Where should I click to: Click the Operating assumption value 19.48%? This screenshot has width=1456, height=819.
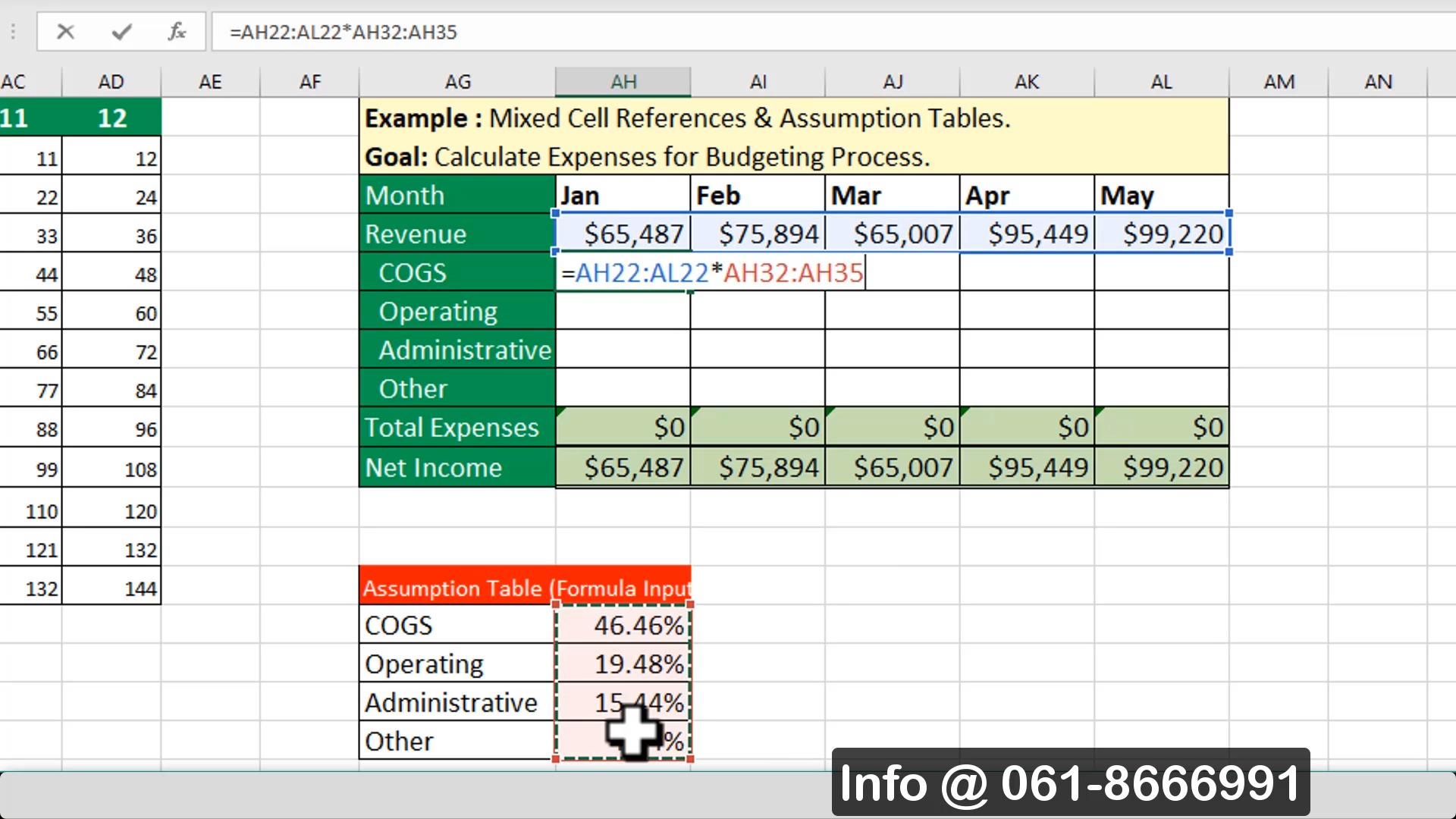coord(623,664)
